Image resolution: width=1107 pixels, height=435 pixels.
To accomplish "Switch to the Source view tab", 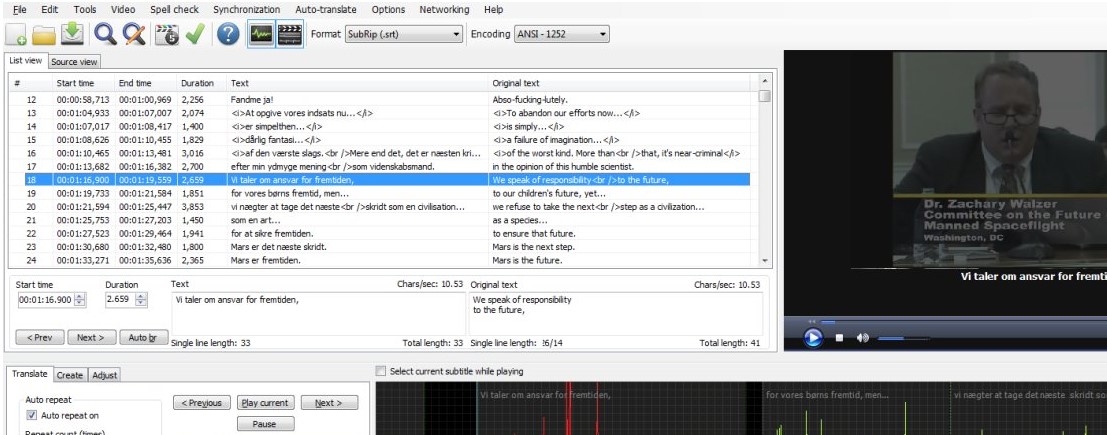I will point(75,62).
